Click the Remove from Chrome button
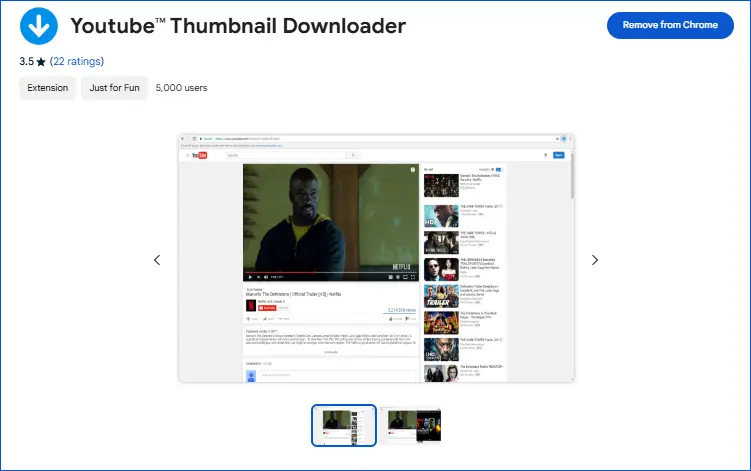 point(670,25)
